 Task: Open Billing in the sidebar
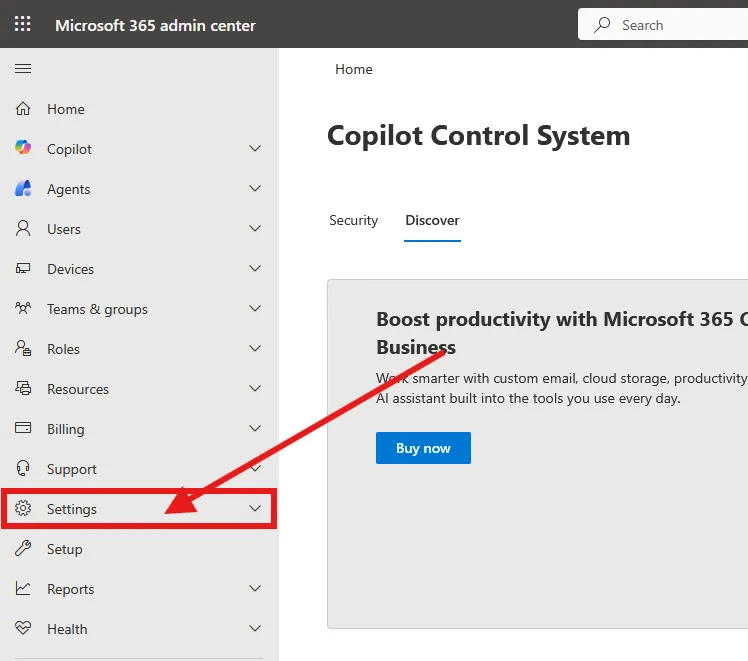66,429
